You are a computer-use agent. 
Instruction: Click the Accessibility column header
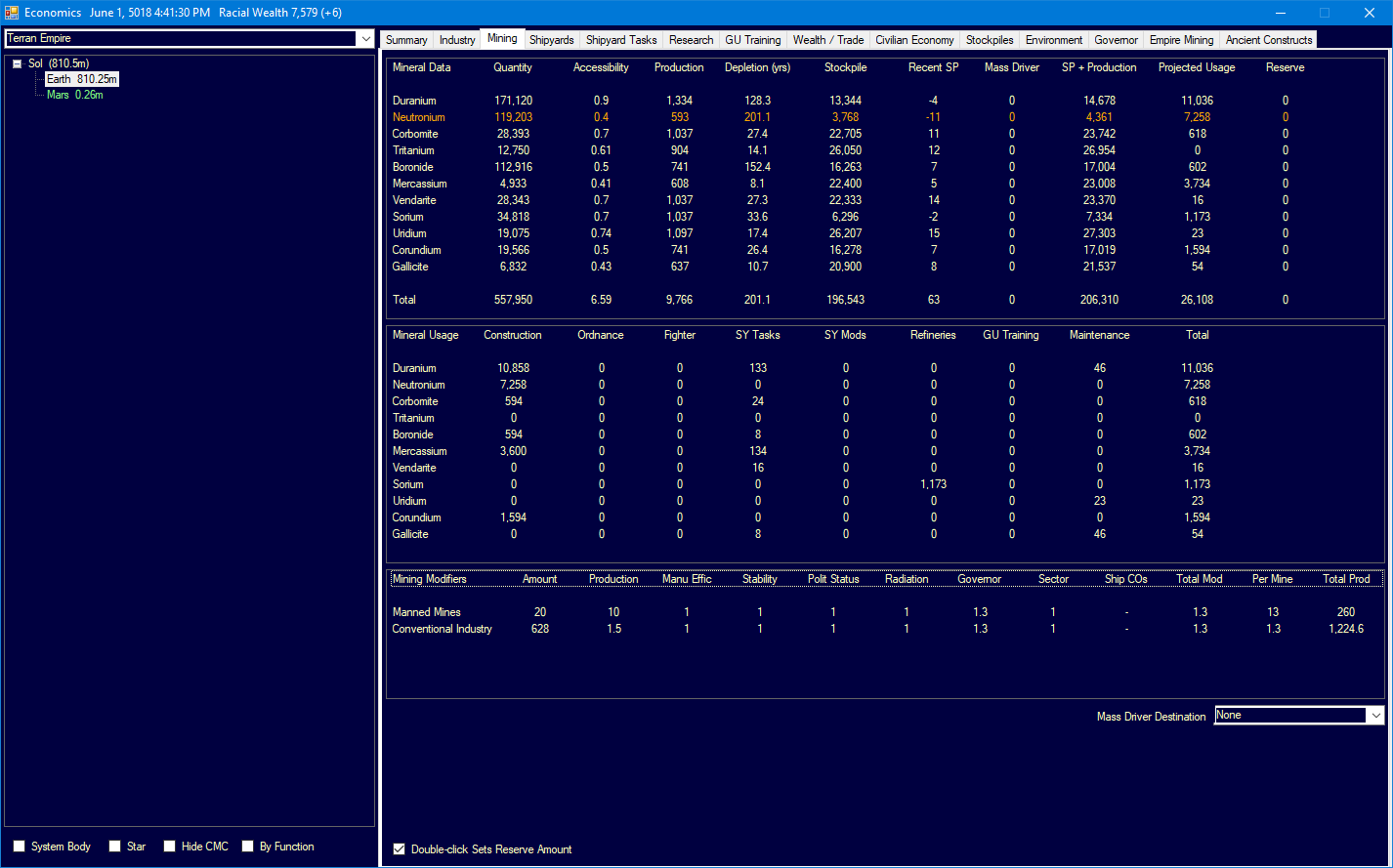601,67
